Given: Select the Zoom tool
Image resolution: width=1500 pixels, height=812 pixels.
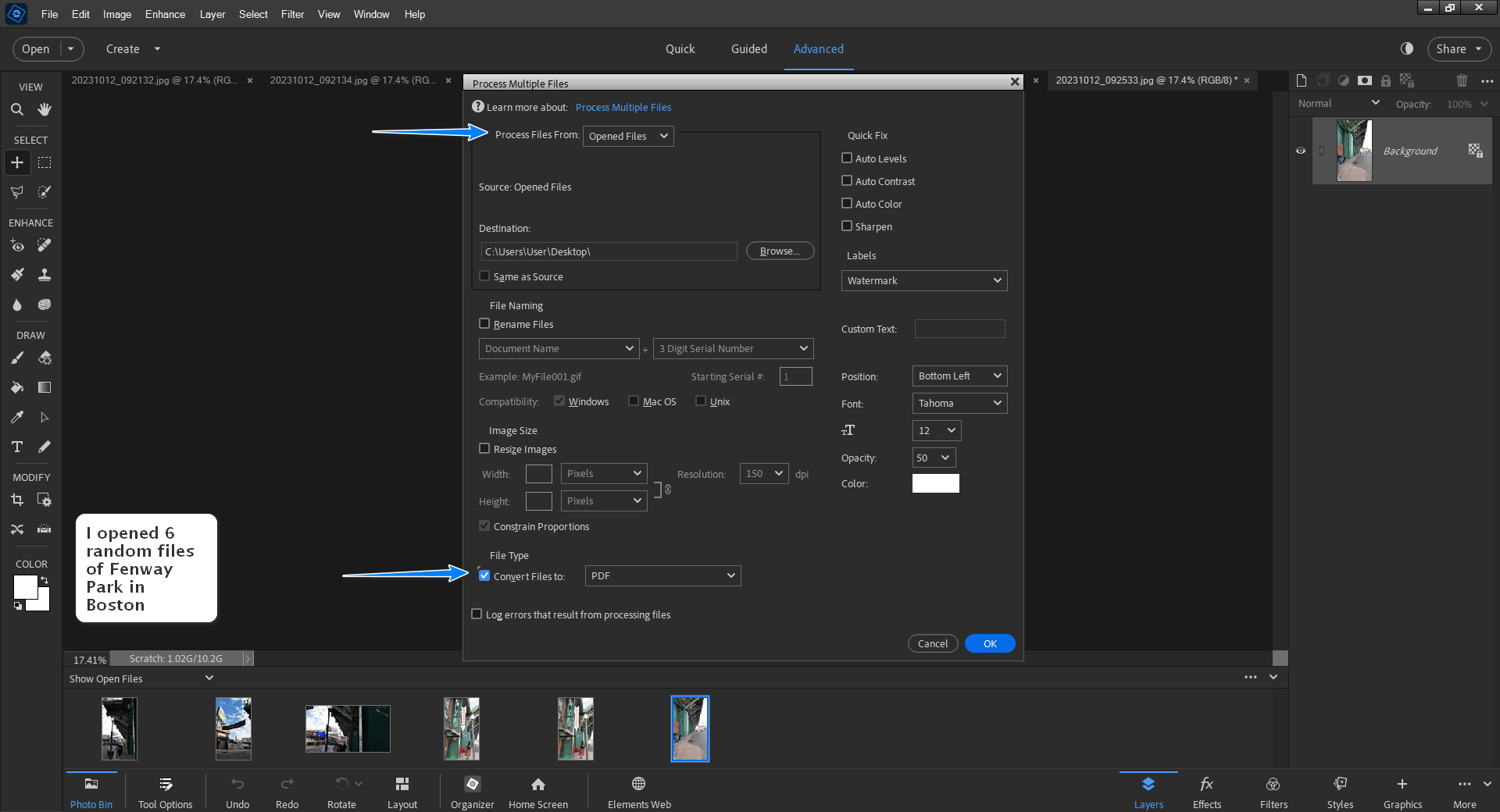Looking at the screenshot, I should click(17, 109).
